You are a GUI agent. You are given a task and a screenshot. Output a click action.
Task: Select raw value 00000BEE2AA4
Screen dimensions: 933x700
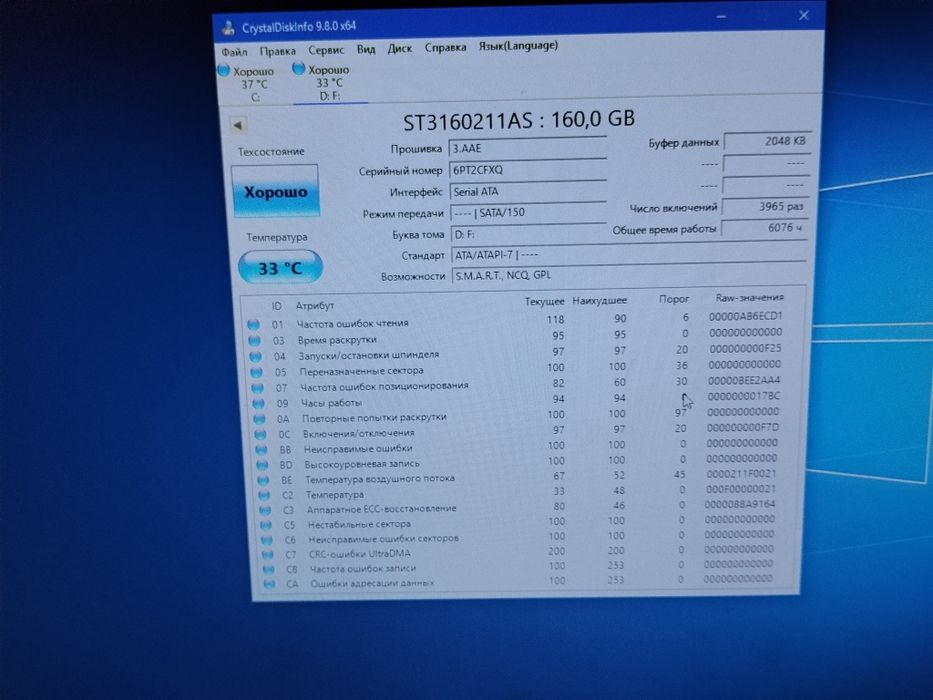click(x=744, y=380)
